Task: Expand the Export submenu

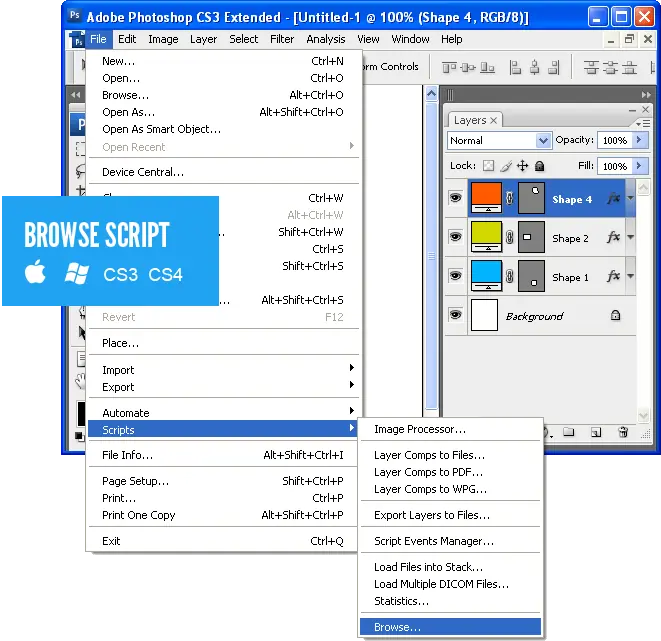Action: pyautogui.click(x=223, y=387)
